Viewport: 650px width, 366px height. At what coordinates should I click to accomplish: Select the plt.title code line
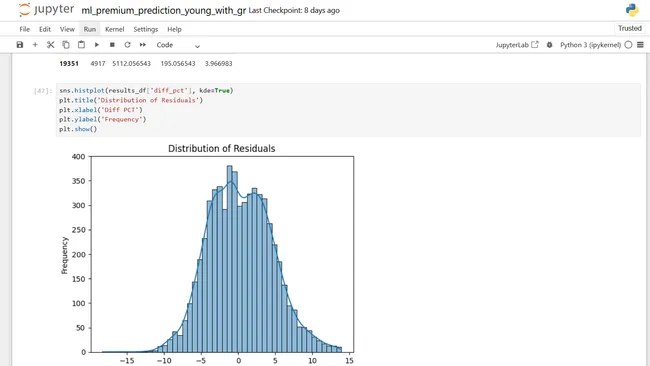pyautogui.click(x=131, y=100)
